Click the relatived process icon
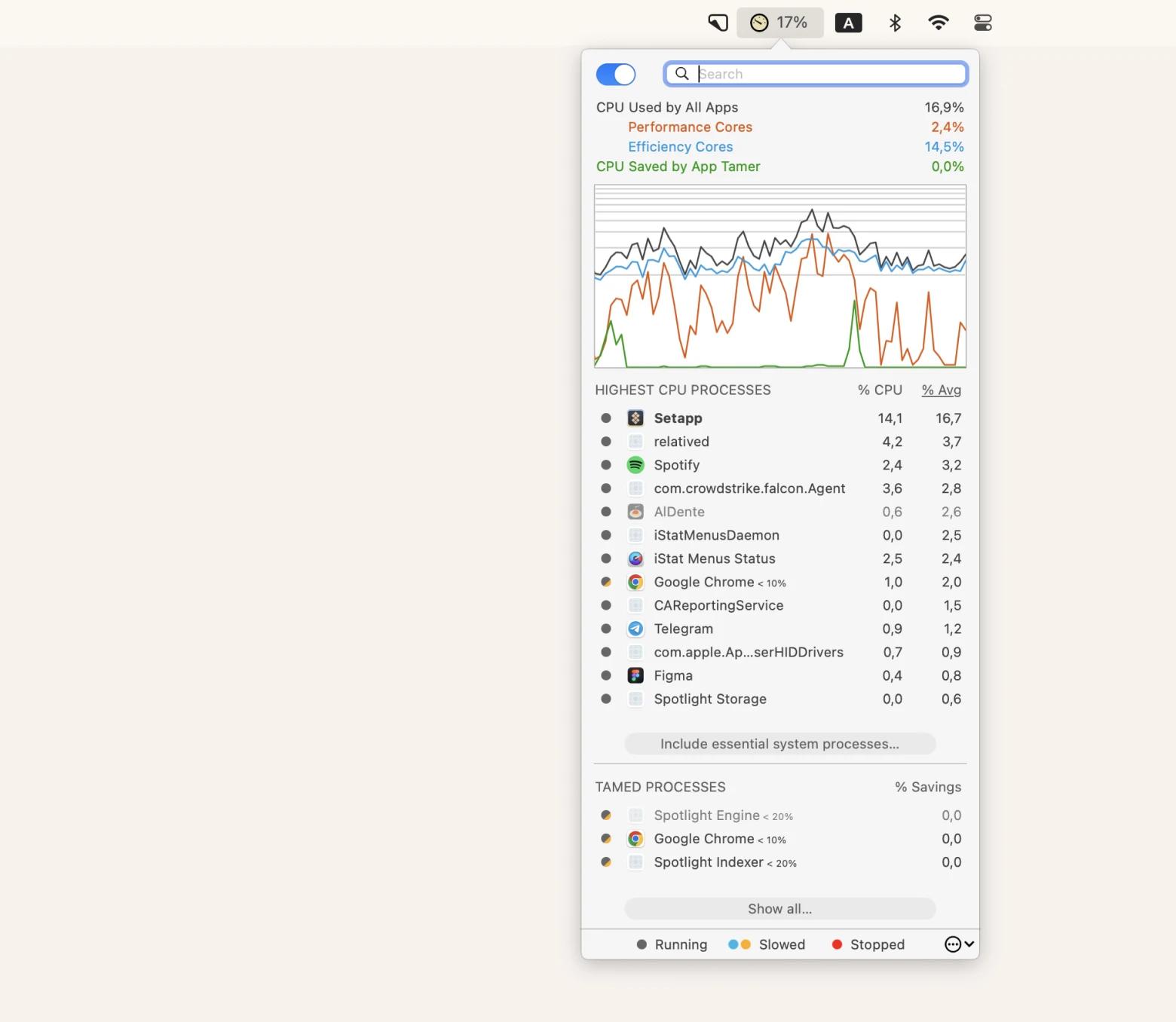1176x1022 pixels. click(635, 441)
